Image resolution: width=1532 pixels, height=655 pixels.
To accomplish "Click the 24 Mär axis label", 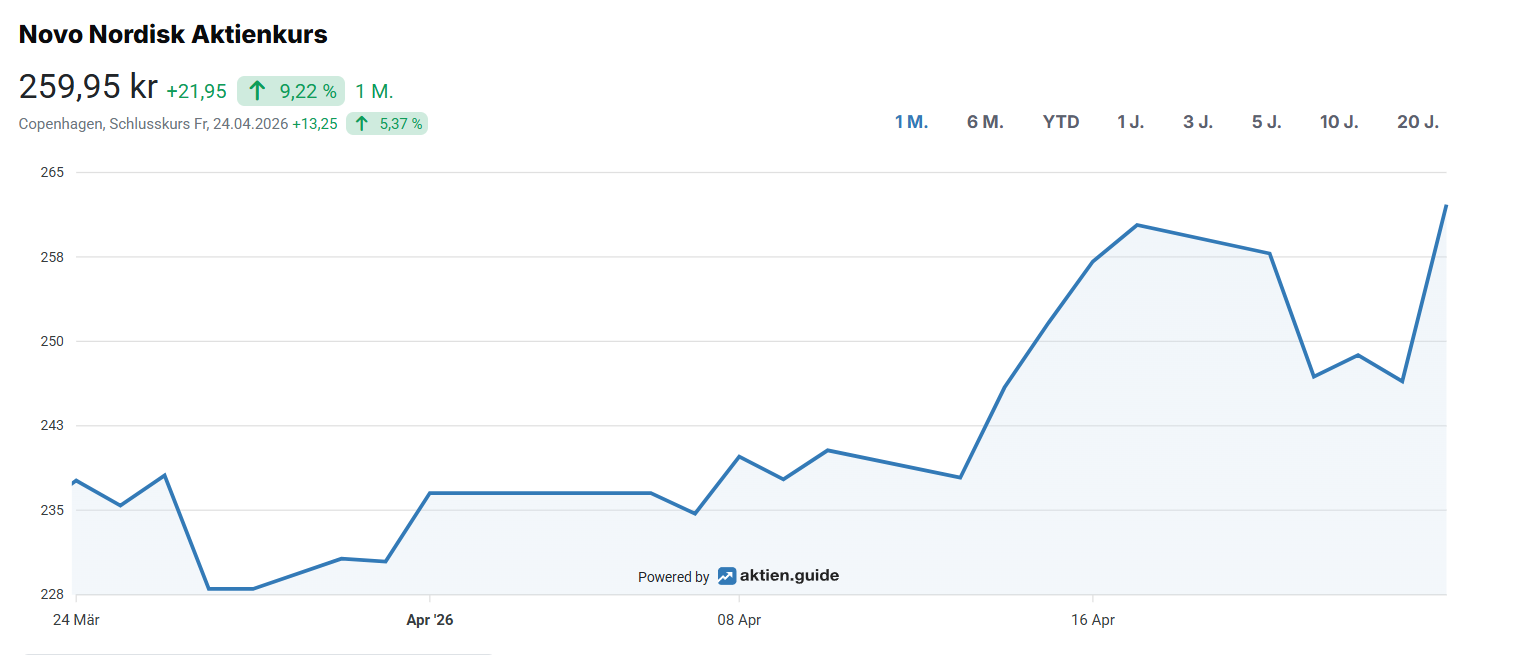I will click(x=76, y=620).
